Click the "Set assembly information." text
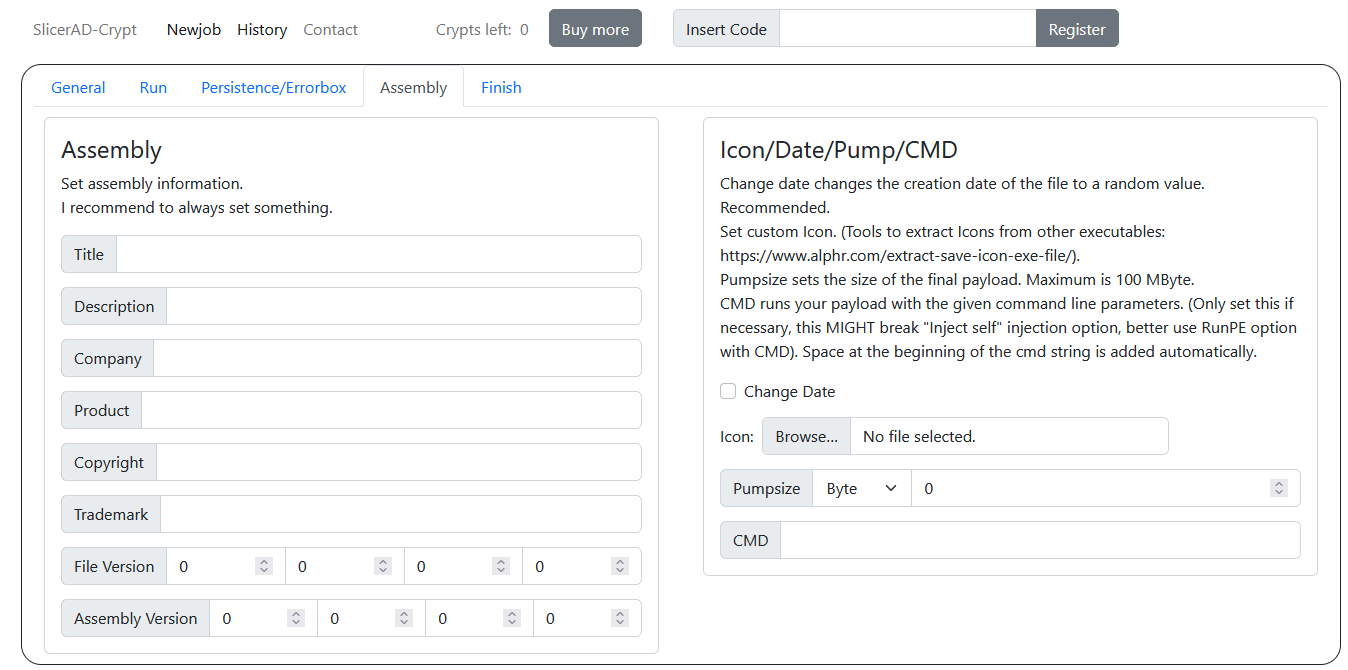The width and height of the screenshot is (1348, 670). (x=152, y=184)
